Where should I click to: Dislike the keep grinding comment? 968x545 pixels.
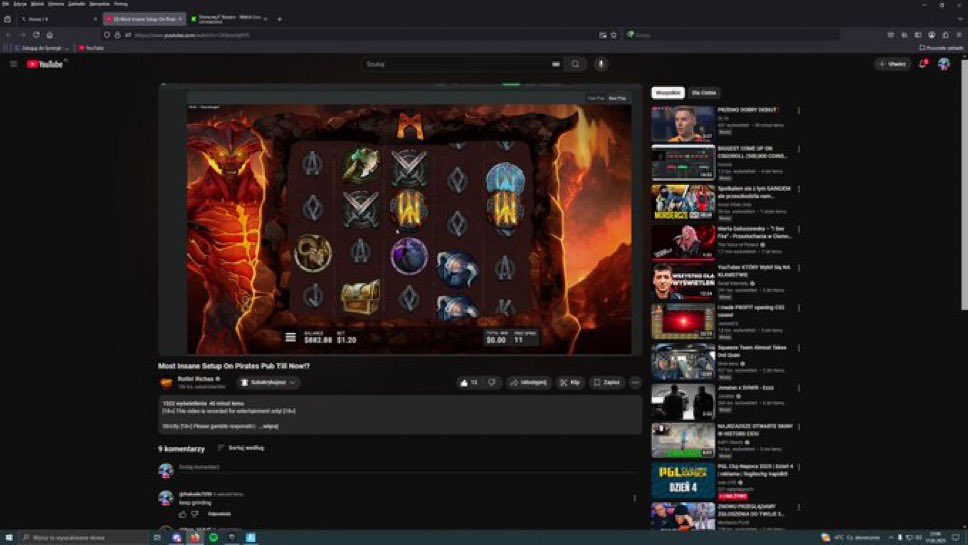tap(195, 514)
